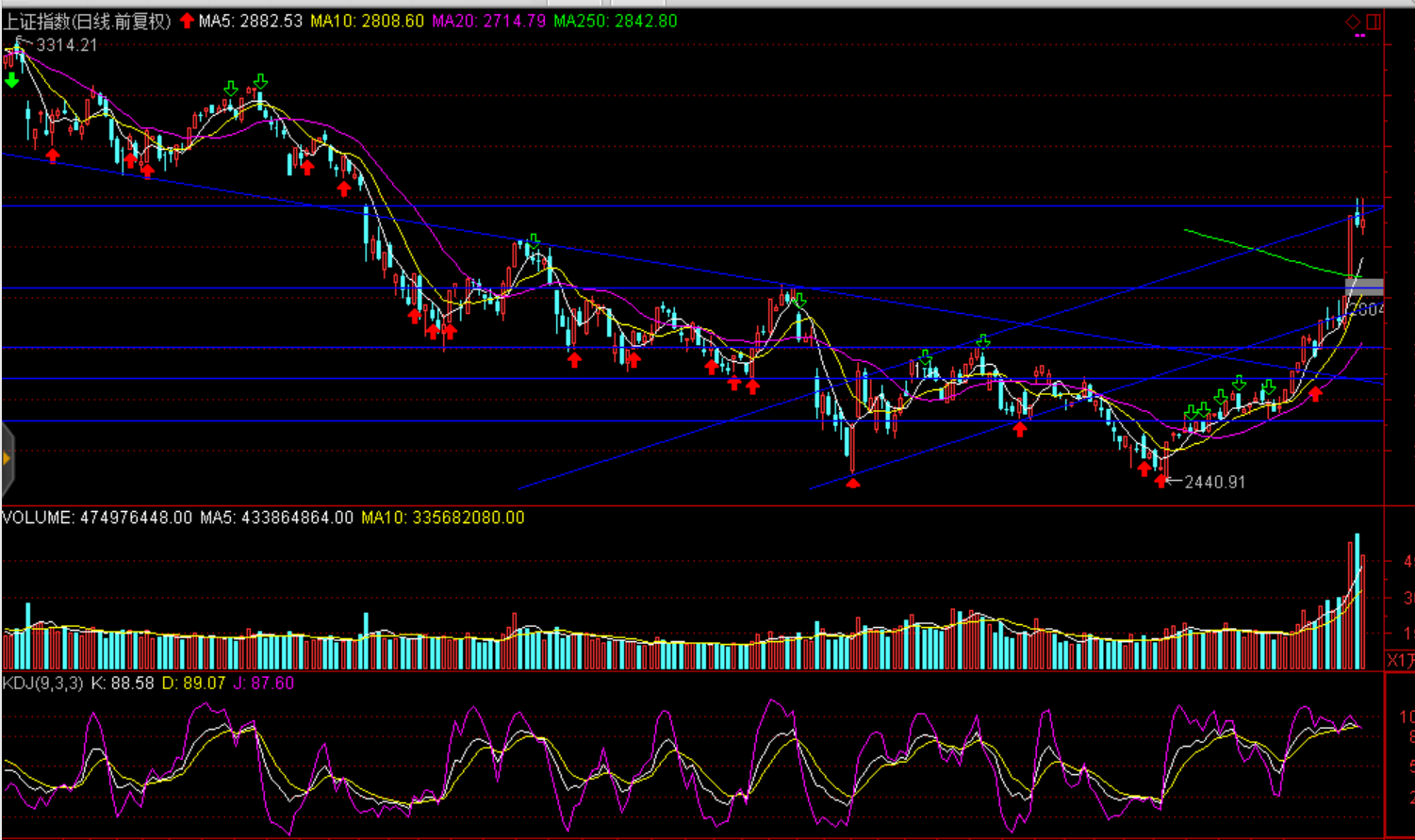
Task: Click the 2440.91 low price annotation
Action: (1214, 482)
